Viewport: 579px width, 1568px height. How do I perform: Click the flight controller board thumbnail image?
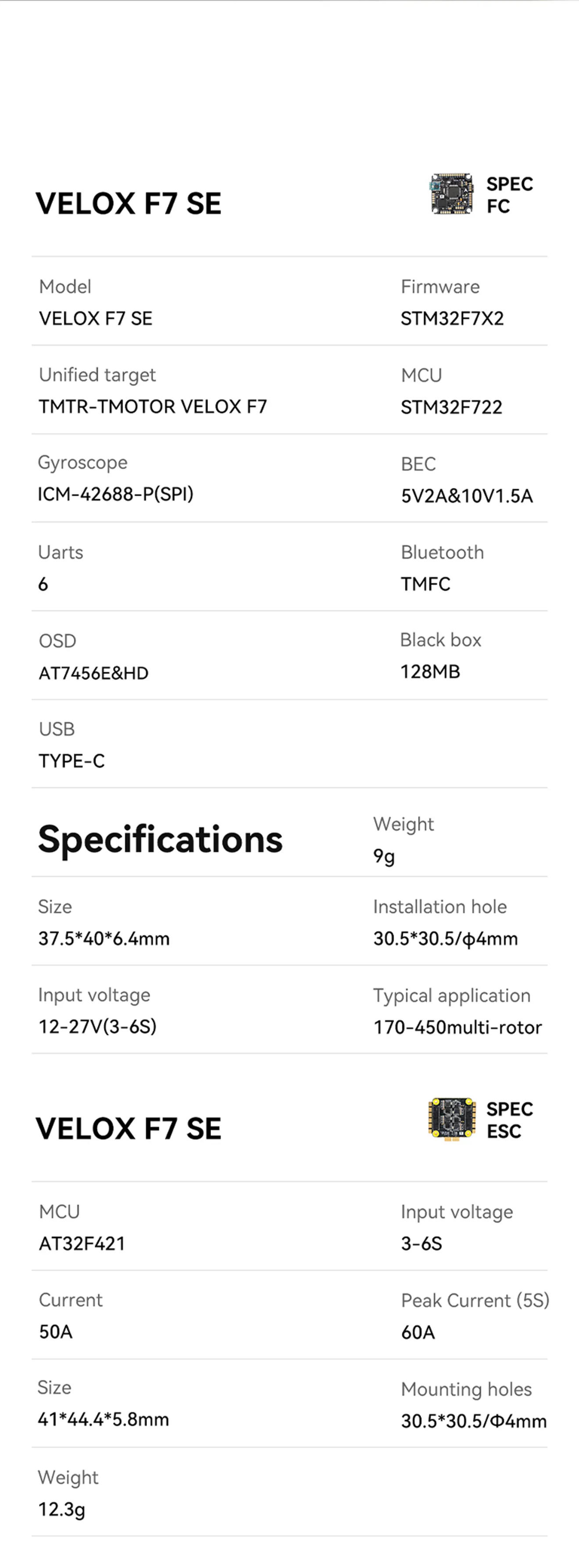(451, 194)
